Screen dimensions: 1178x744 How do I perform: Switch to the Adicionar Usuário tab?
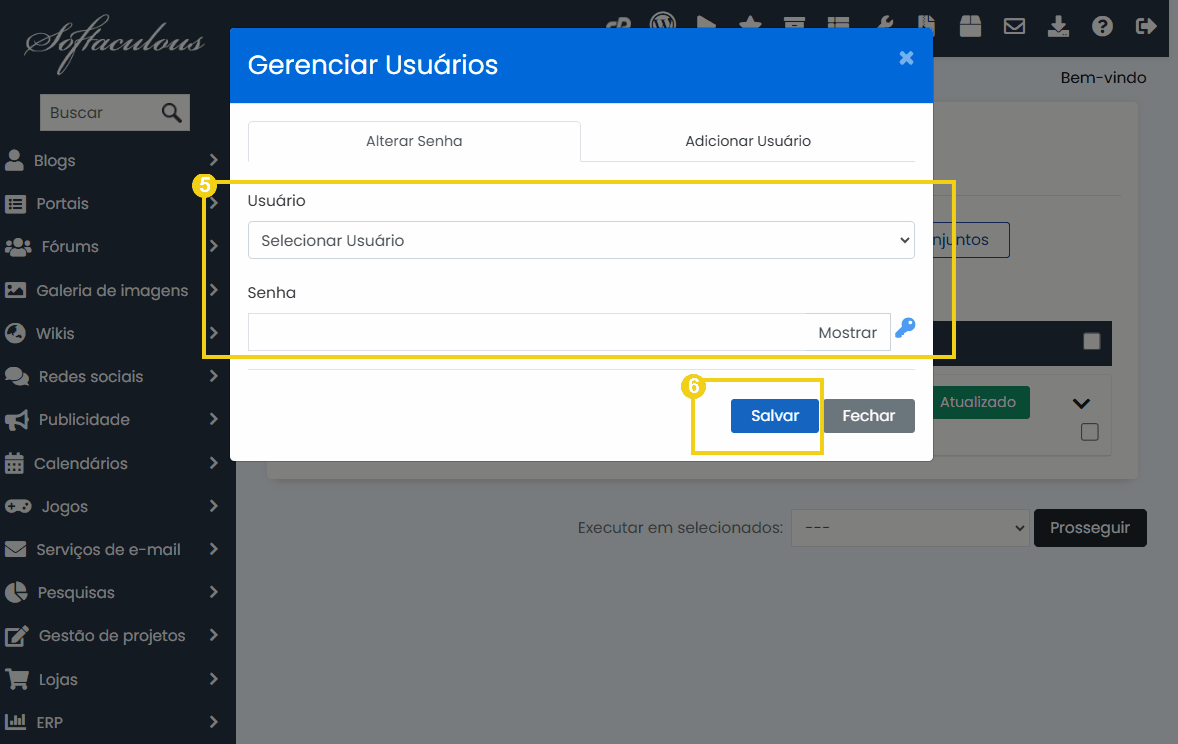[748, 141]
